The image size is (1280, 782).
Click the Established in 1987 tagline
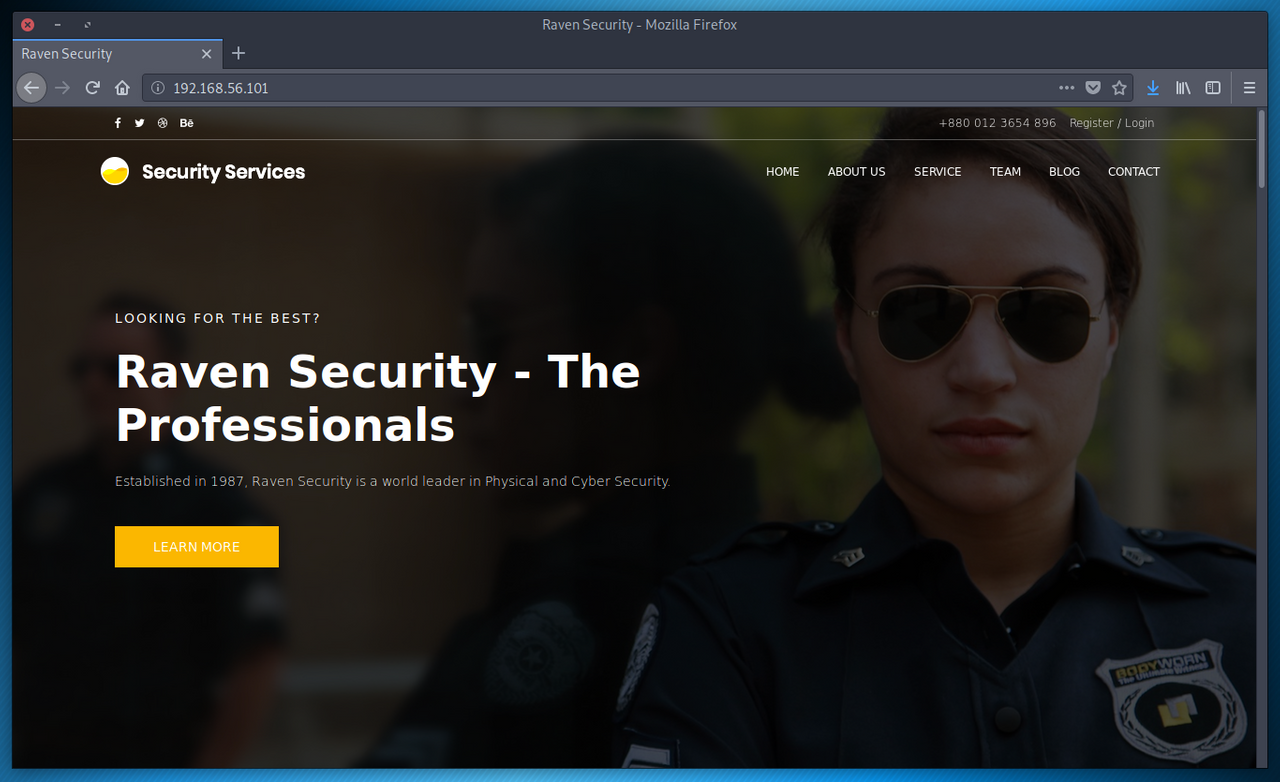[x=392, y=481]
